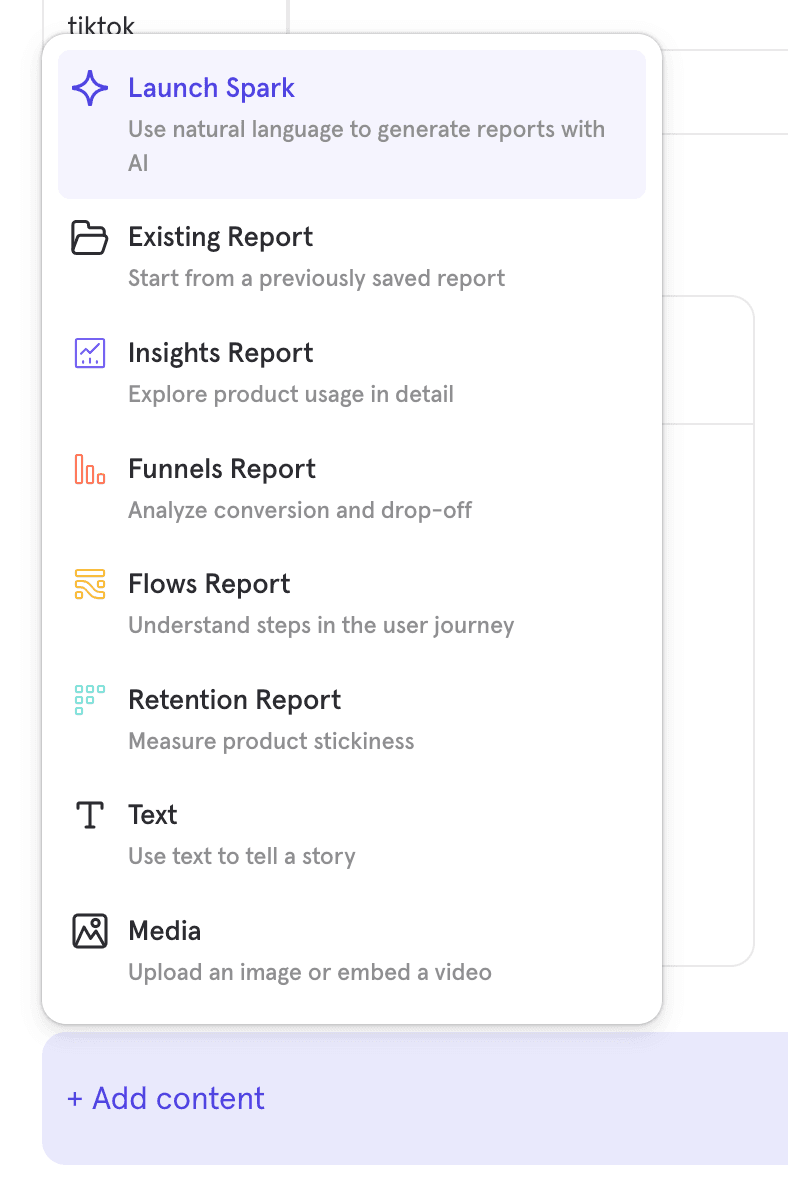Pick the Flows Report option
Screen dimensions: 788x1200
point(209,584)
